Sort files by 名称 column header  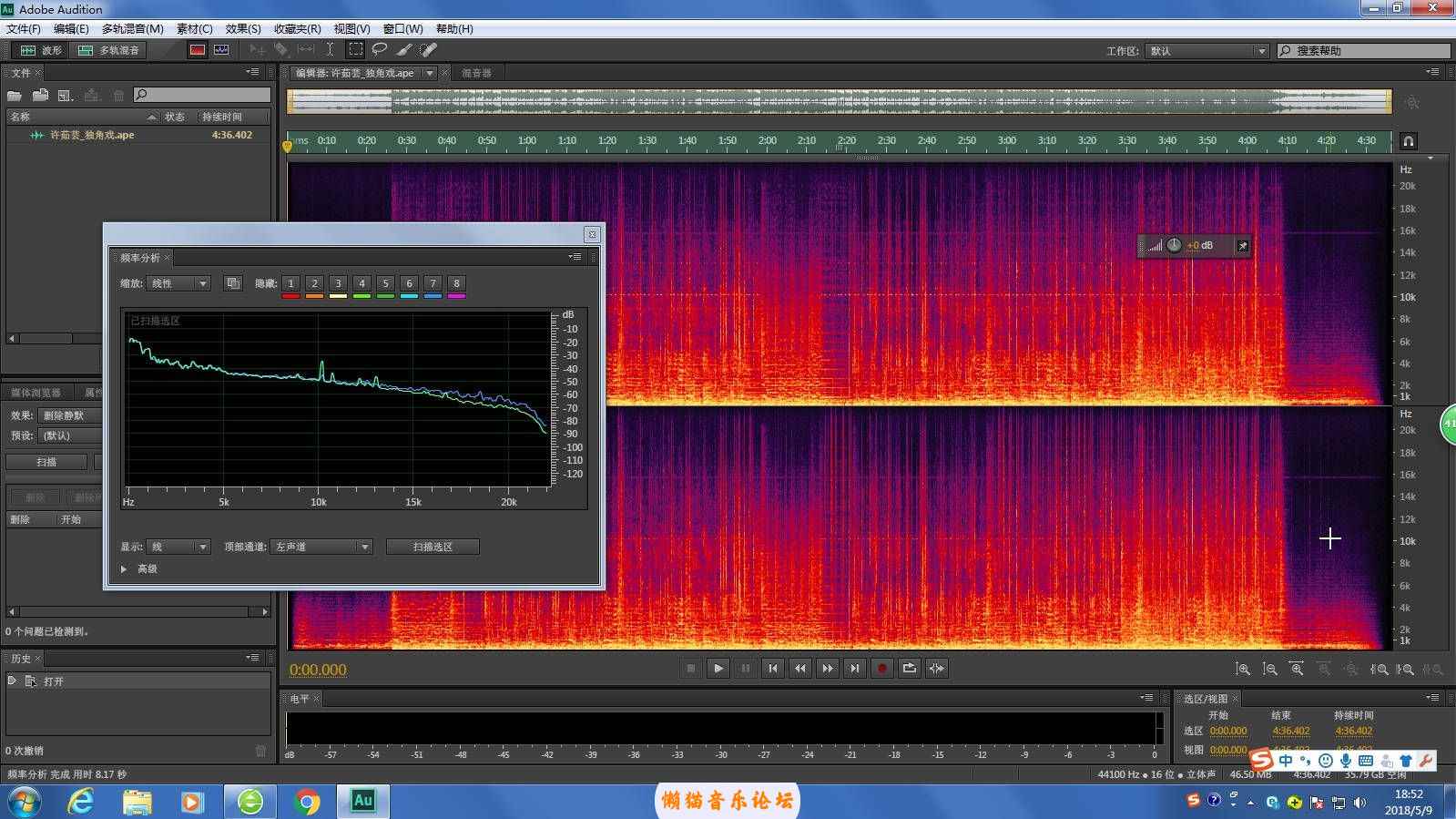pos(82,117)
